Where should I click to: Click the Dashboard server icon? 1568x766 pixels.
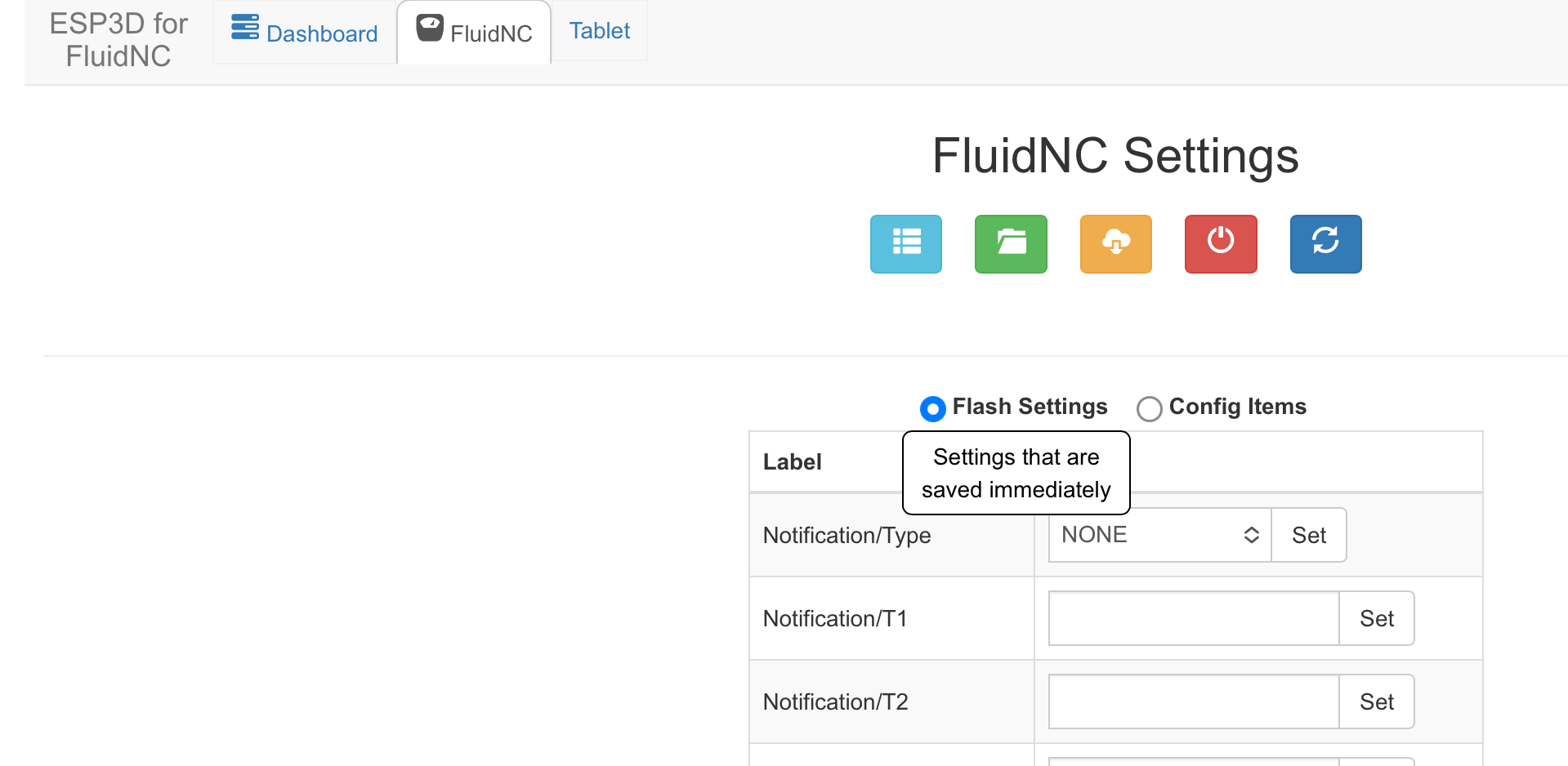pyautogui.click(x=245, y=28)
